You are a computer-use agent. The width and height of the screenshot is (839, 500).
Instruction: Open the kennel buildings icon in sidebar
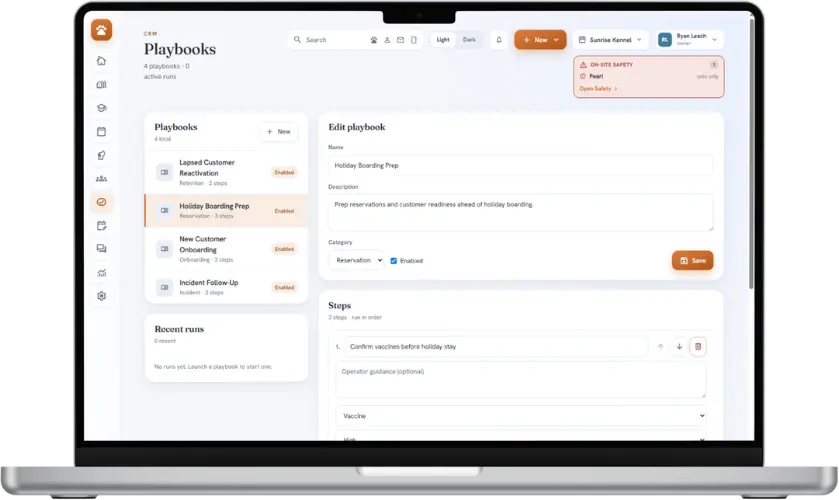point(101,85)
